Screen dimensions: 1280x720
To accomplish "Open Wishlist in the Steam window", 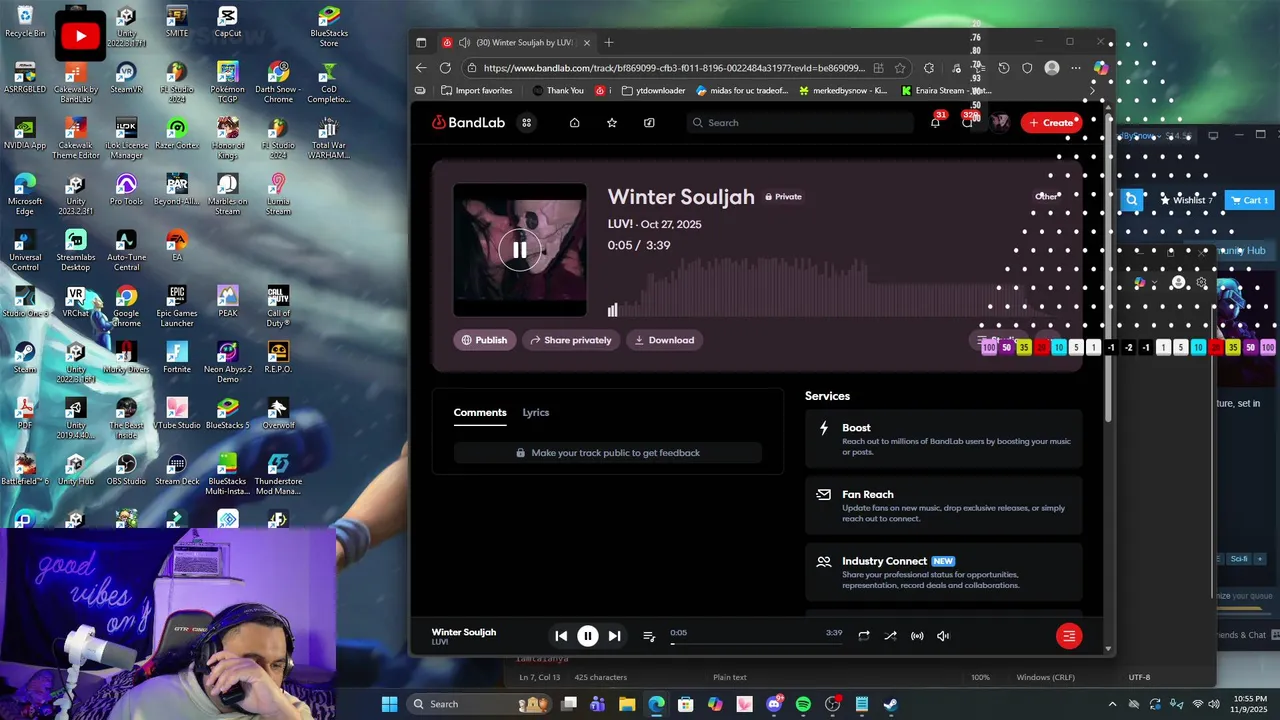I will click(1185, 200).
